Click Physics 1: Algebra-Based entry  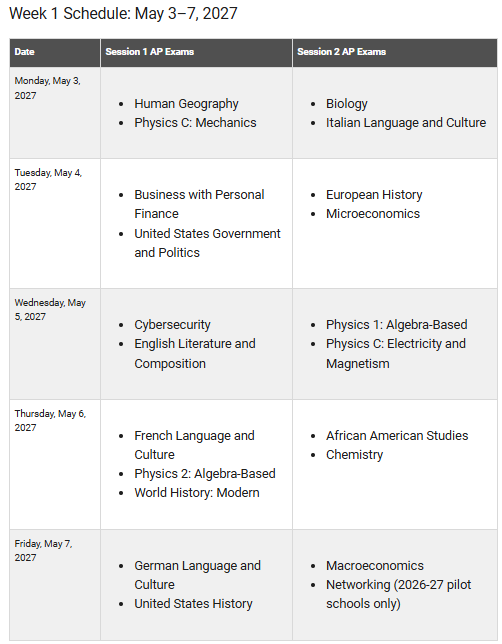(x=396, y=324)
